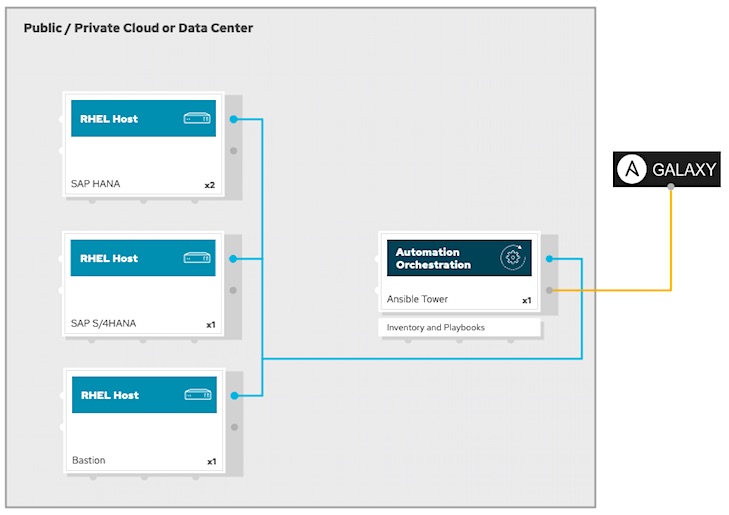The width and height of the screenshot is (729, 515).
Task: Click the gear icon in Automation Orchestration header
Action: point(513,257)
